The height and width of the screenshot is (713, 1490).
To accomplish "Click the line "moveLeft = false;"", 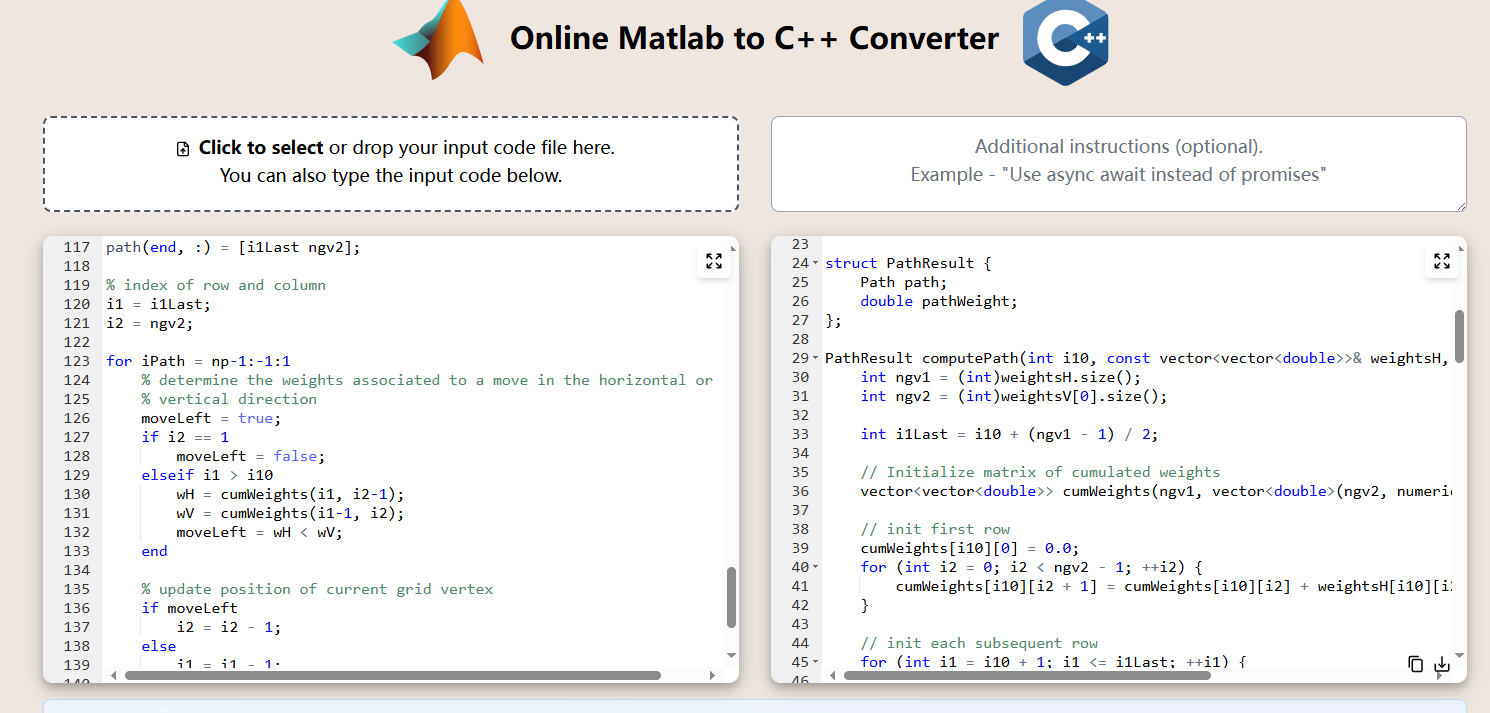I will pos(251,456).
